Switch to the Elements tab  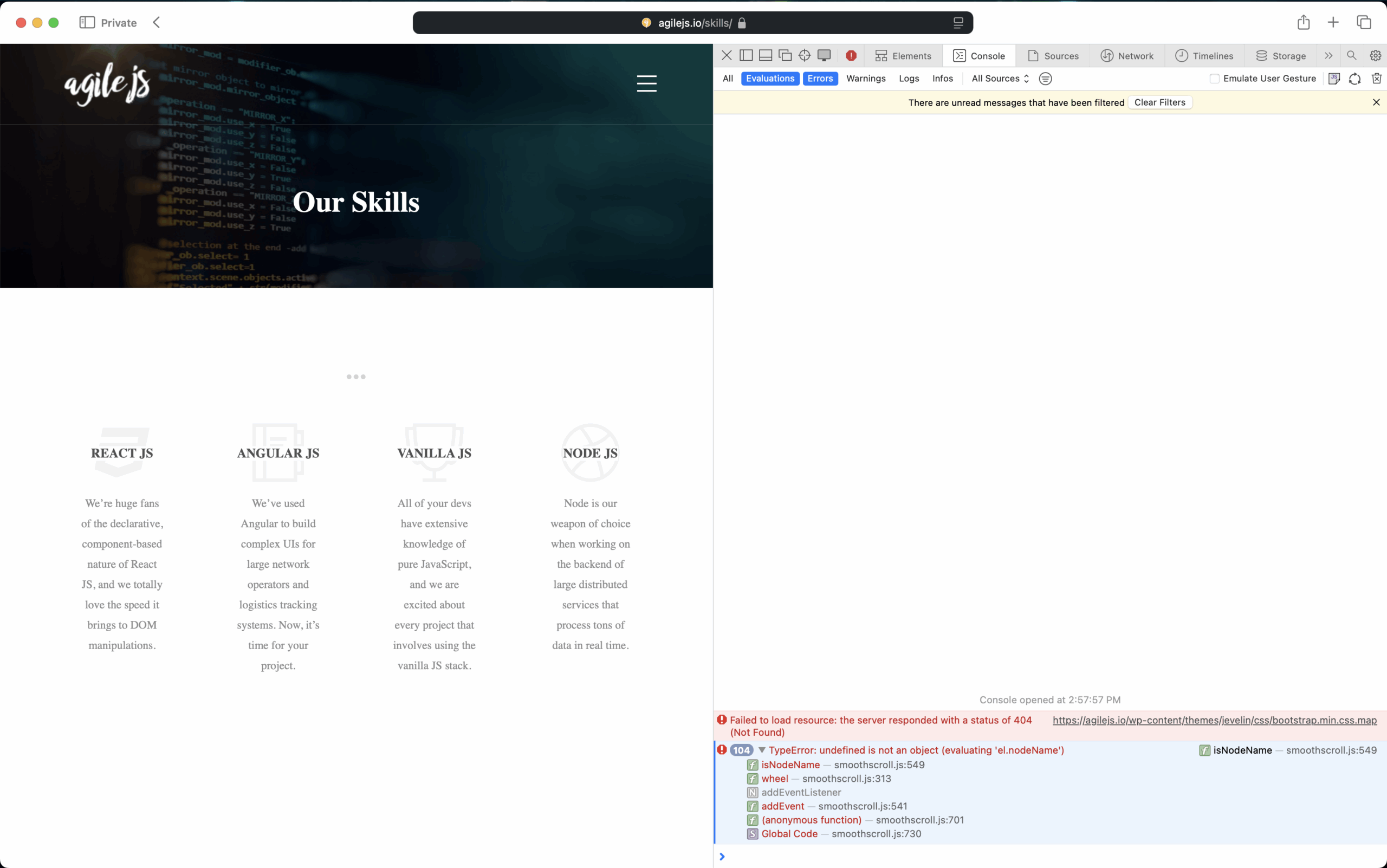(x=903, y=56)
